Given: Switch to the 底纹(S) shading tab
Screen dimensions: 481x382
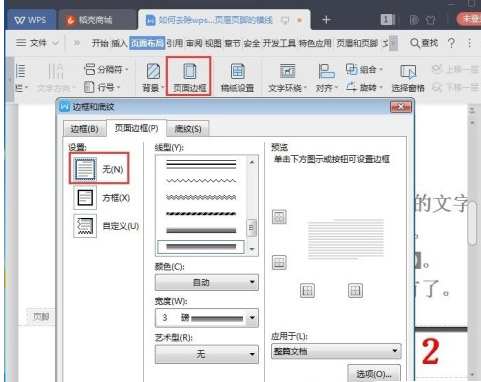Looking at the screenshot, I should (x=188, y=129).
